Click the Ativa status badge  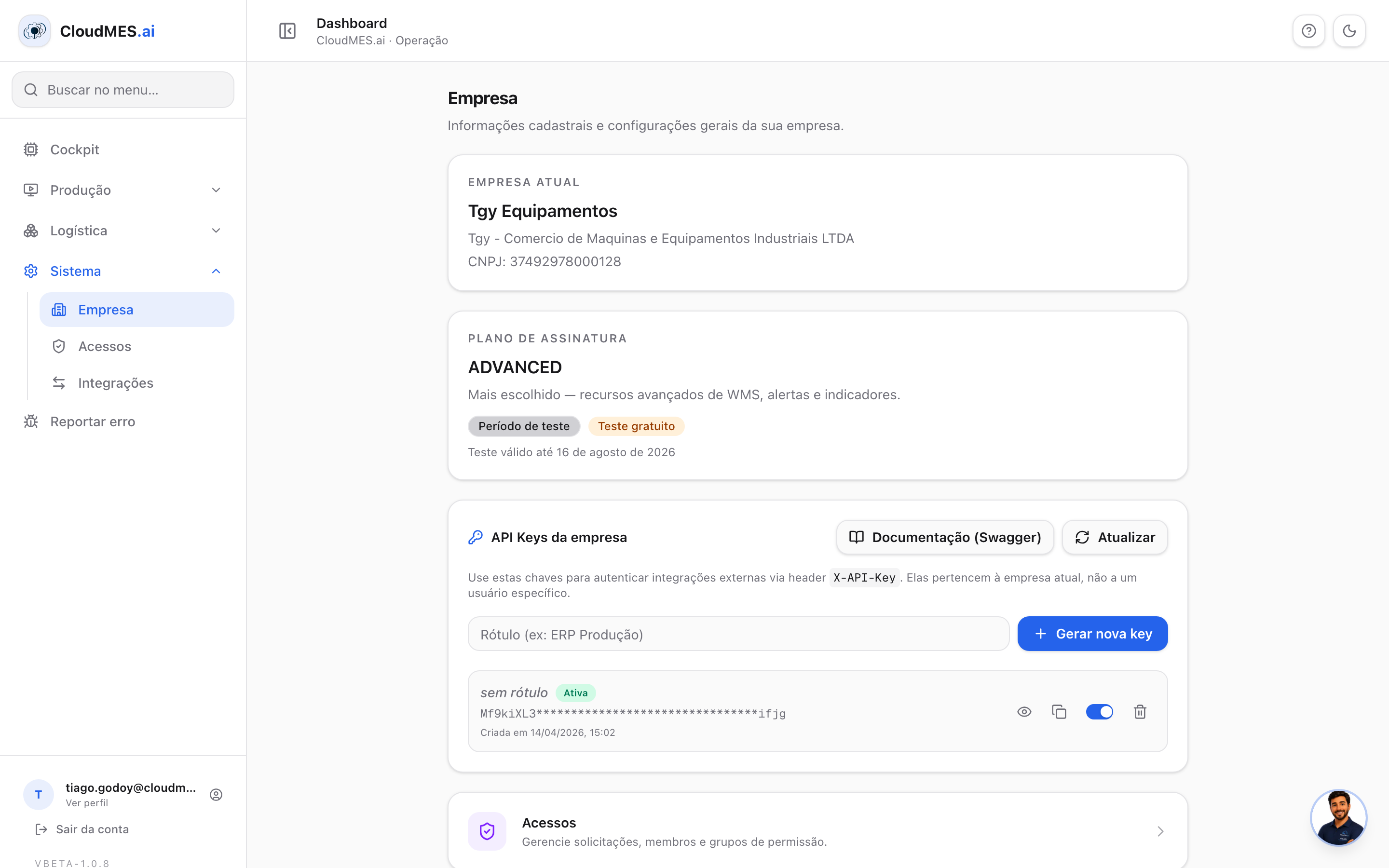575,693
